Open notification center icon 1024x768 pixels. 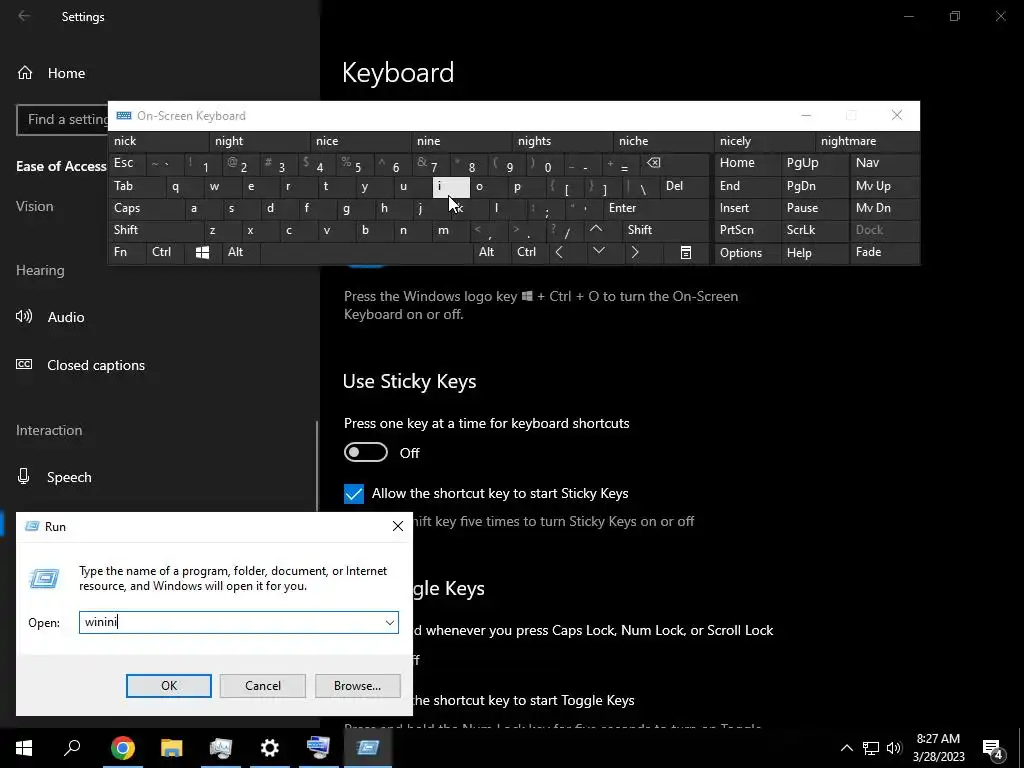pos(993,748)
